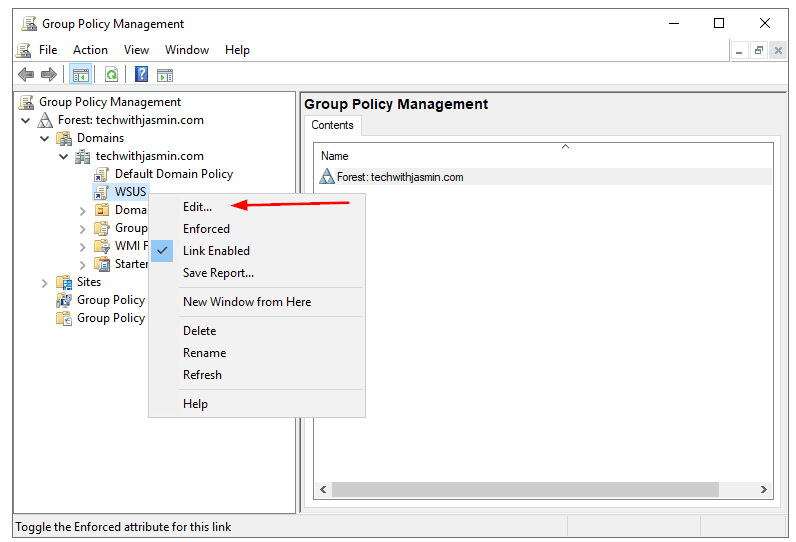Viewport: 796px width, 542px height.
Task: Expand the Group Policy Objects tree node
Action: (82, 229)
